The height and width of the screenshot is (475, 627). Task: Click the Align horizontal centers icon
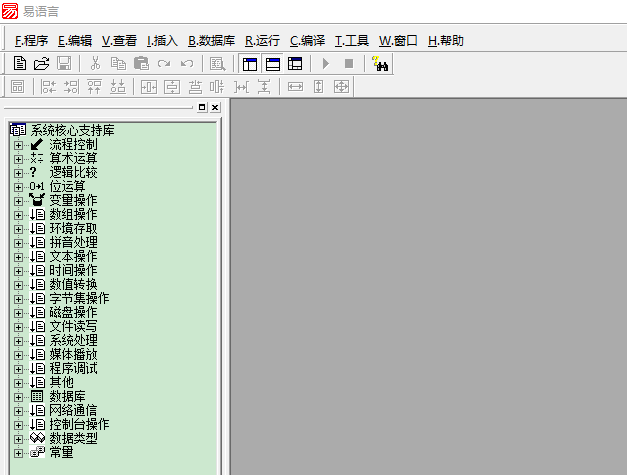tap(195, 86)
